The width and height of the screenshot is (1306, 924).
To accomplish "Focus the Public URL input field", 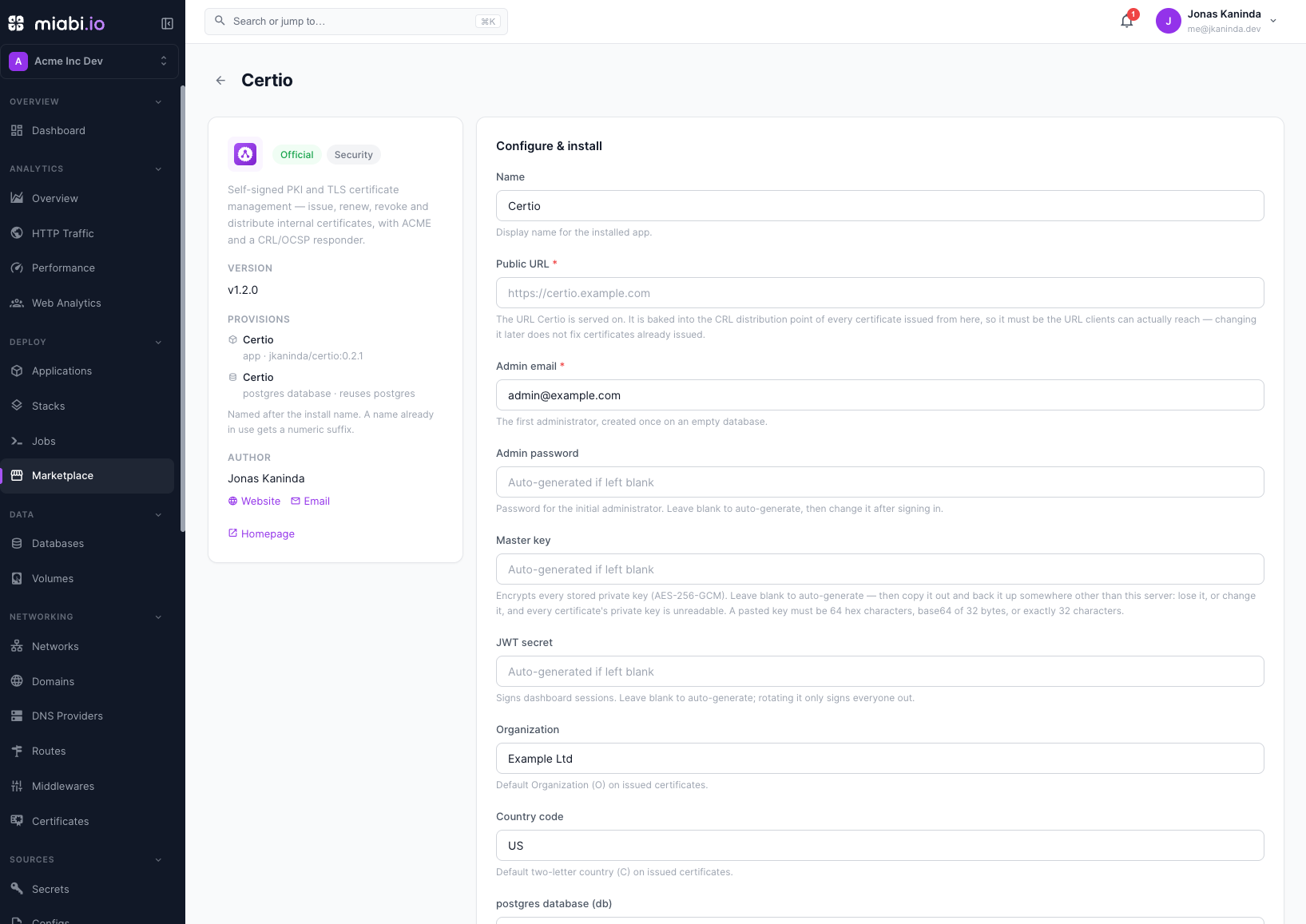I will (x=879, y=292).
